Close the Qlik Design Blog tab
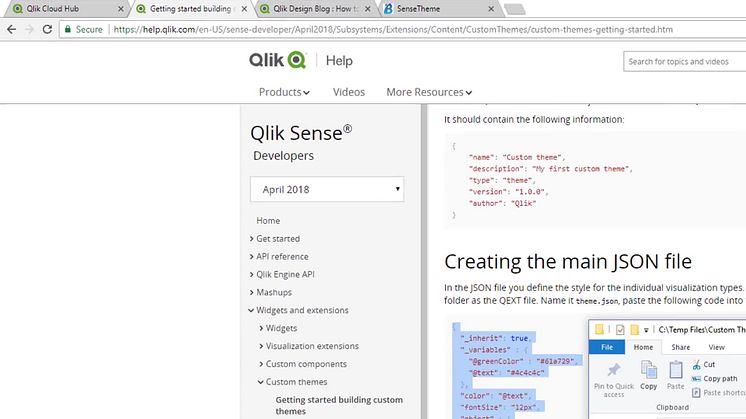The image size is (746, 419). (x=367, y=9)
